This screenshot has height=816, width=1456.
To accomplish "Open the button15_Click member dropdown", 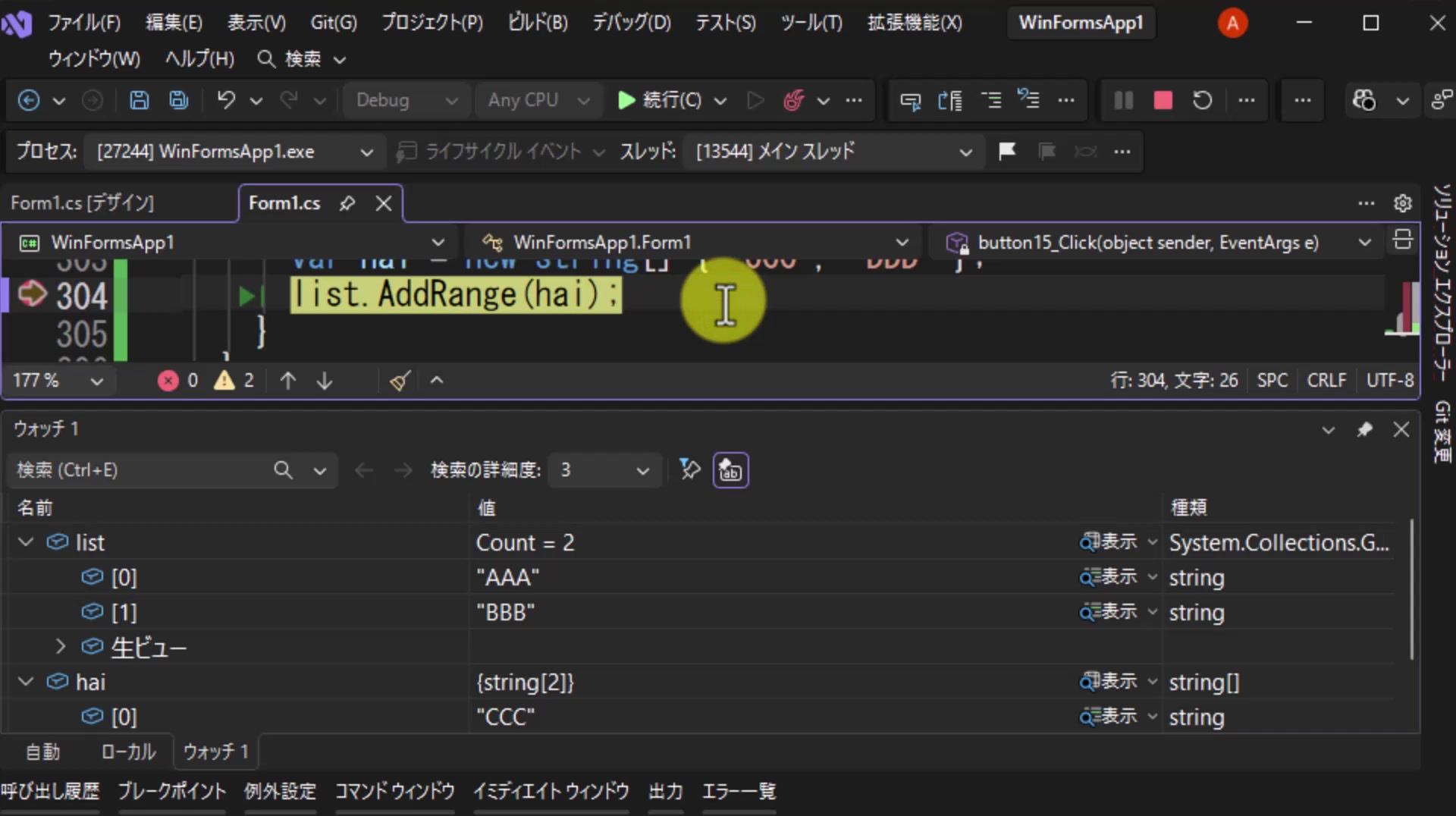I will (x=1158, y=243).
